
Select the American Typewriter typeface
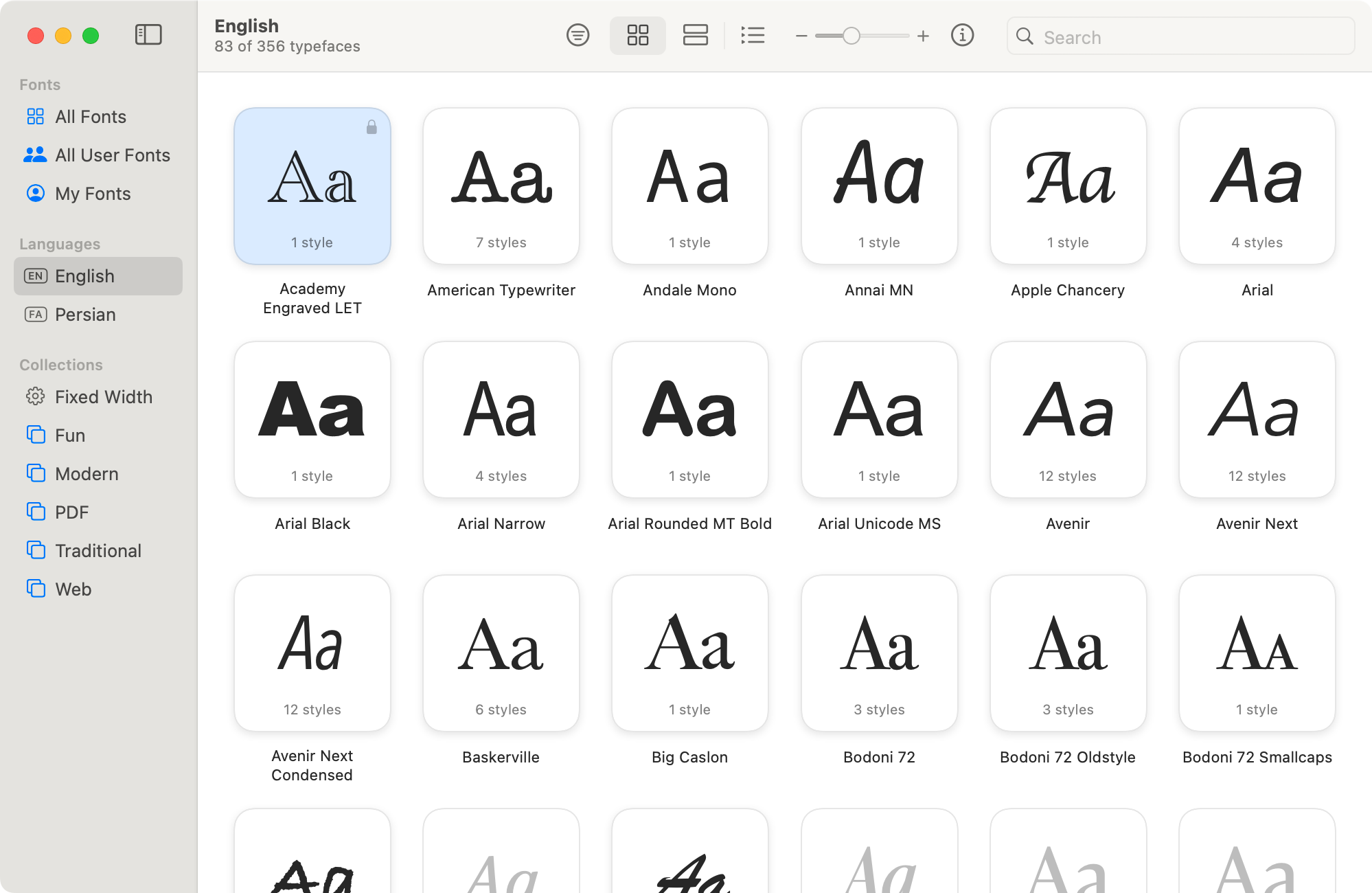501,186
